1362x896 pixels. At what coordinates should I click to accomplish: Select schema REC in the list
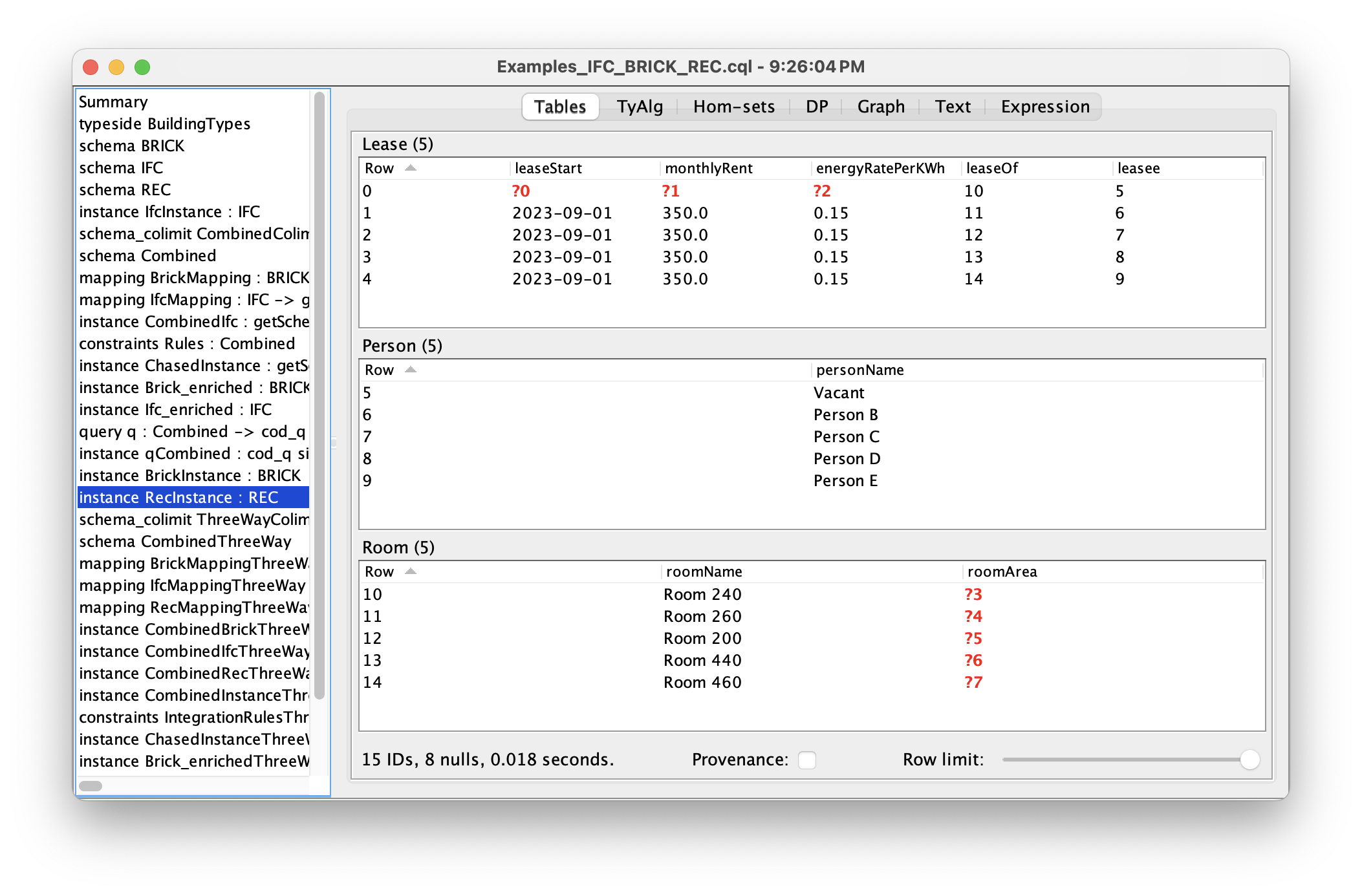coord(125,190)
